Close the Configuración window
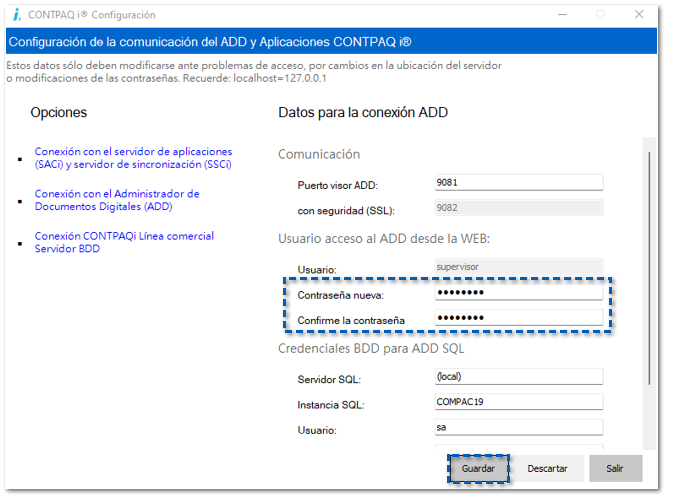674x498 pixels. click(x=639, y=15)
